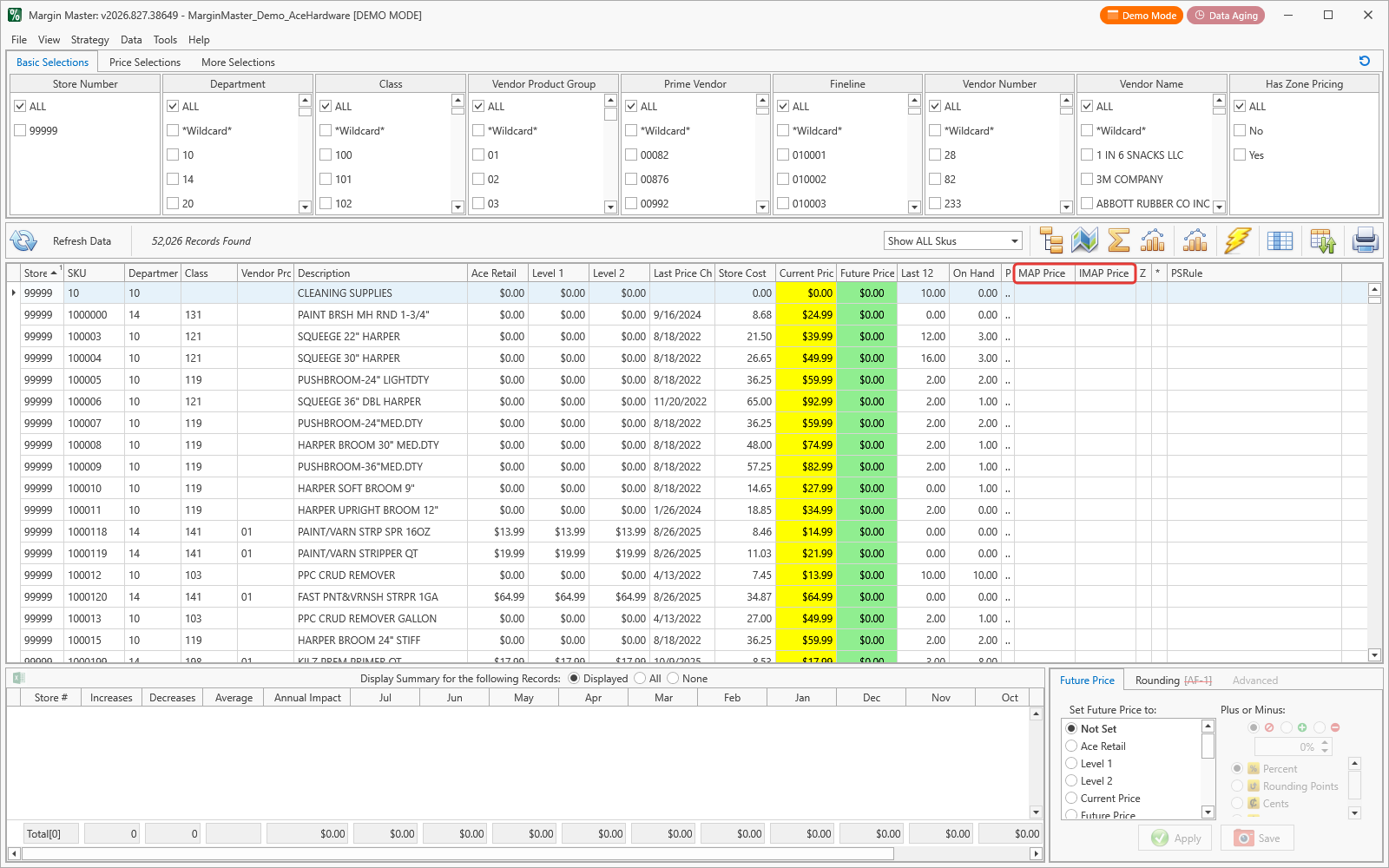Click the $92.99 current price cell
The height and width of the screenshot is (868, 1389).
tap(806, 402)
